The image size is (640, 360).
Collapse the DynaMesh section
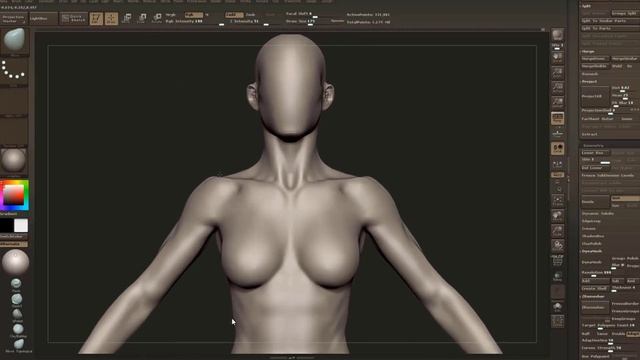click(592, 251)
